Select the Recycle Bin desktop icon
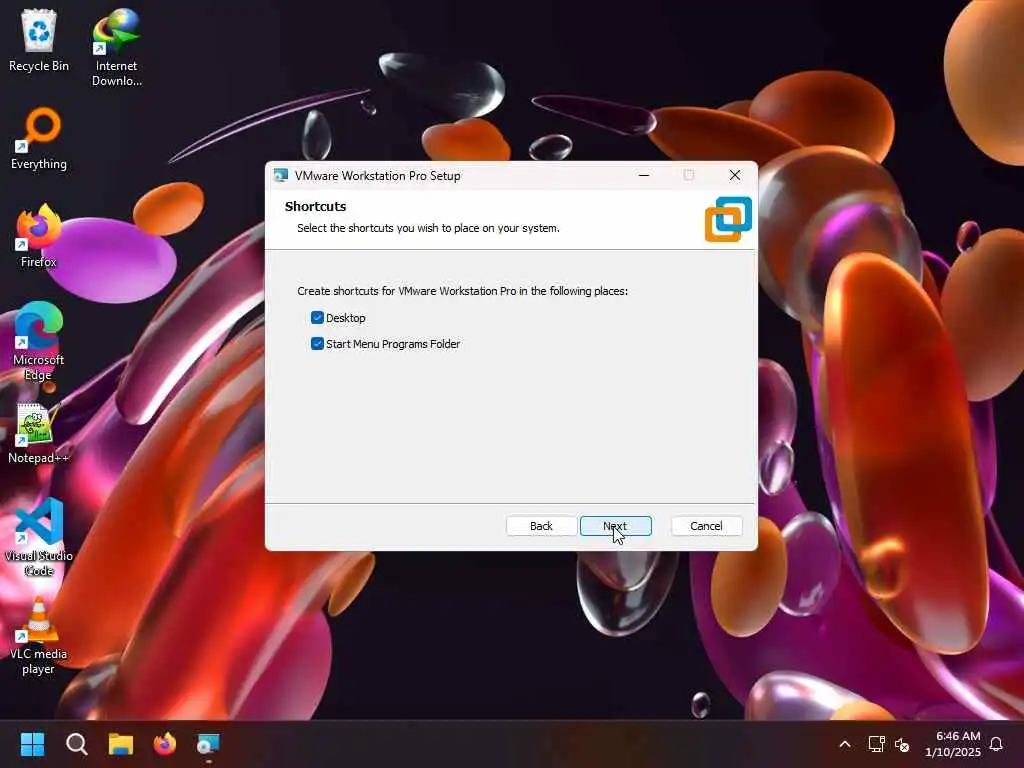The height and width of the screenshot is (768, 1024). pyautogui.click(x=39, y=40)
